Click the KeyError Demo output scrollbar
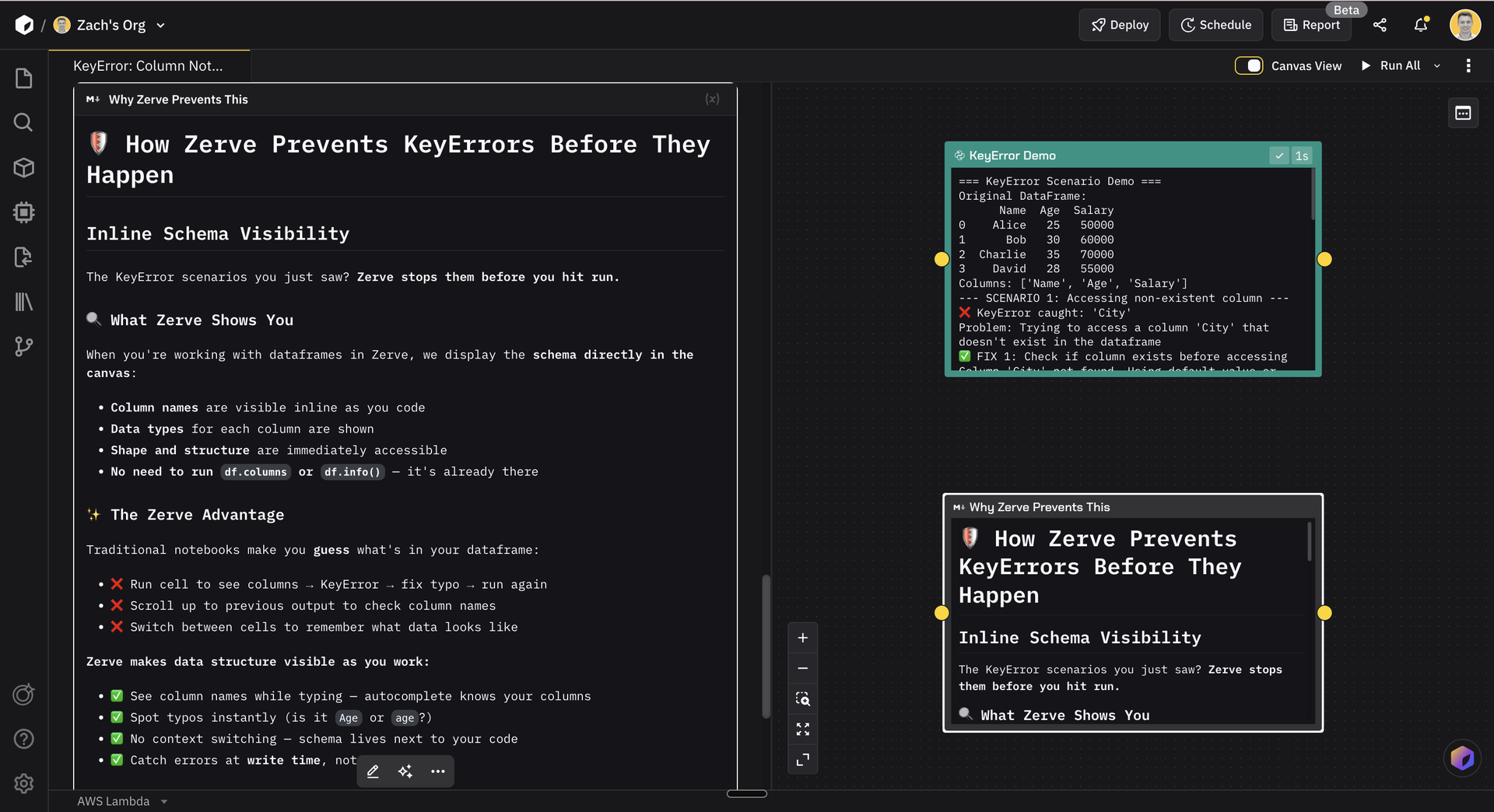The image size is (1494, 812). click(1313, 194)
